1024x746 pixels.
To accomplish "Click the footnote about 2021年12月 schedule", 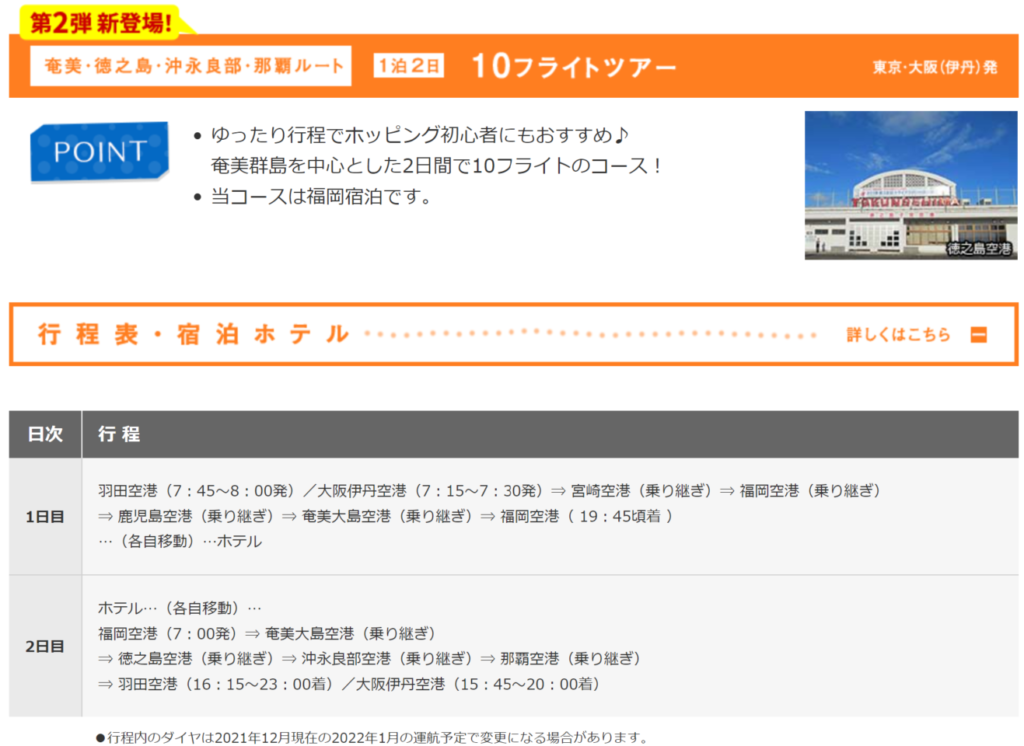I will (x=372, y=737).
